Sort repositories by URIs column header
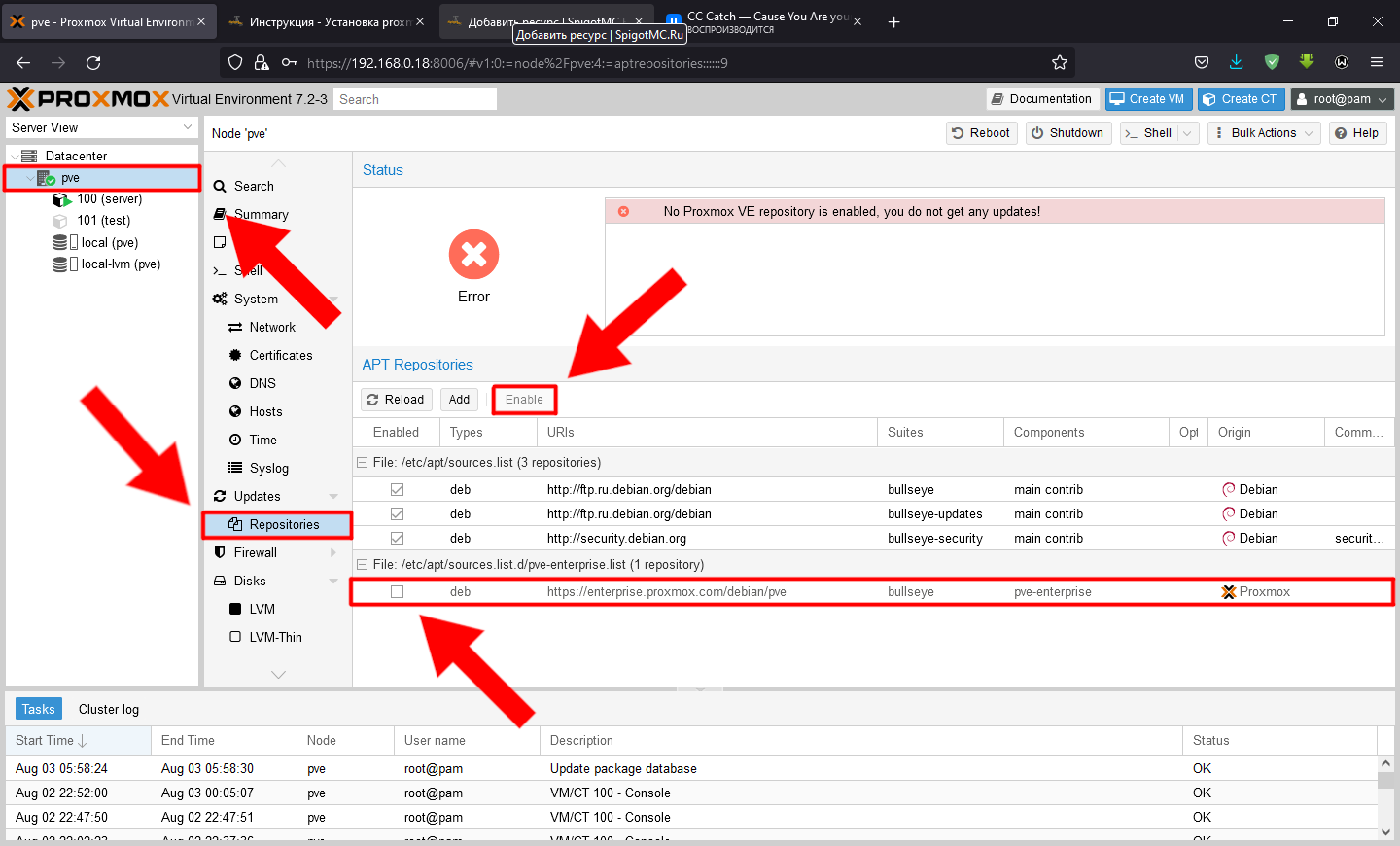Screen dimensions: 1400x846 (707, 432)
